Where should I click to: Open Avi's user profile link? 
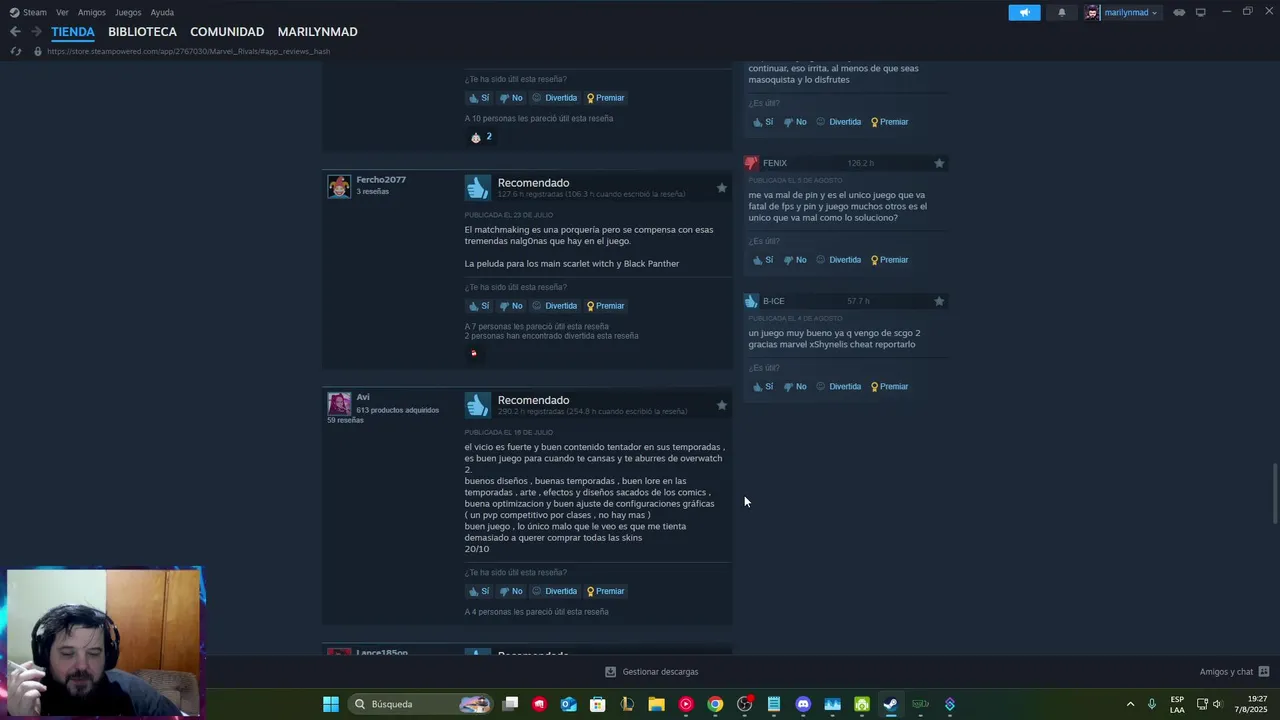(x=363, y=397)
